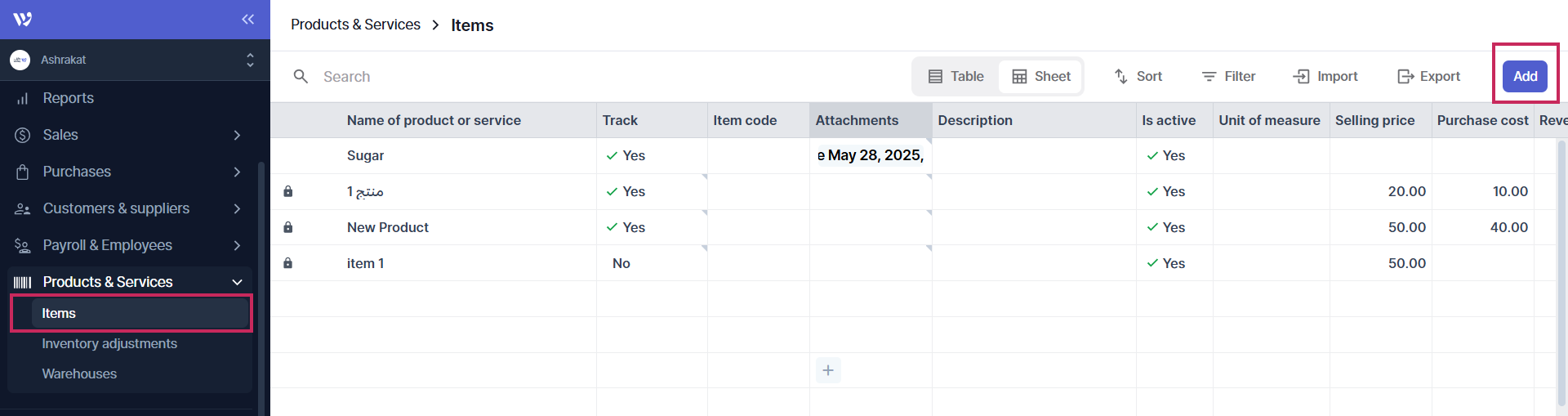Focus the Search input field

tap(490, 76)
